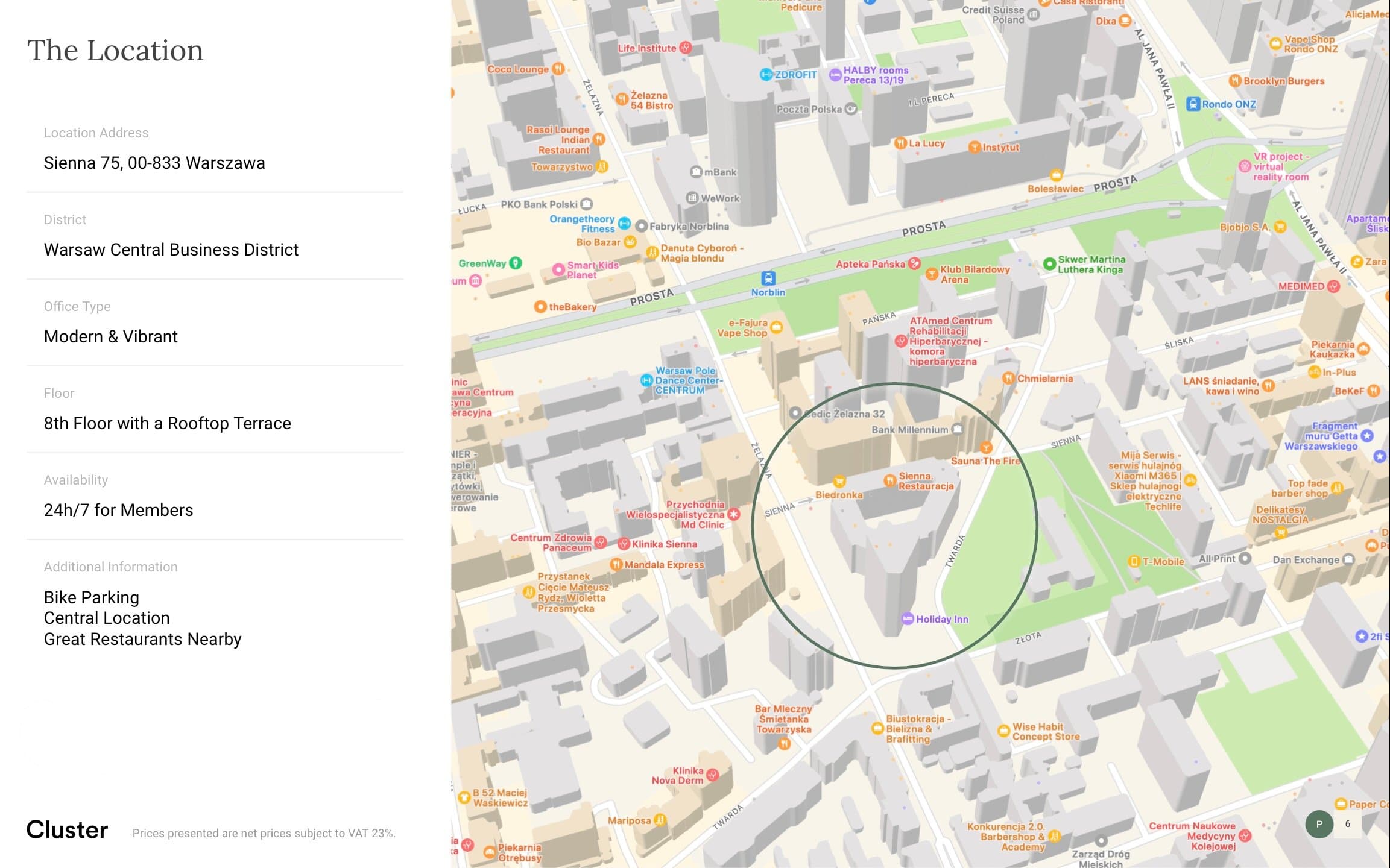1390x868 pixels.
Task: Click the Skwer Martina Luthera Kinga park pin
Action: pyautogui.click(x=1049, y=264)
